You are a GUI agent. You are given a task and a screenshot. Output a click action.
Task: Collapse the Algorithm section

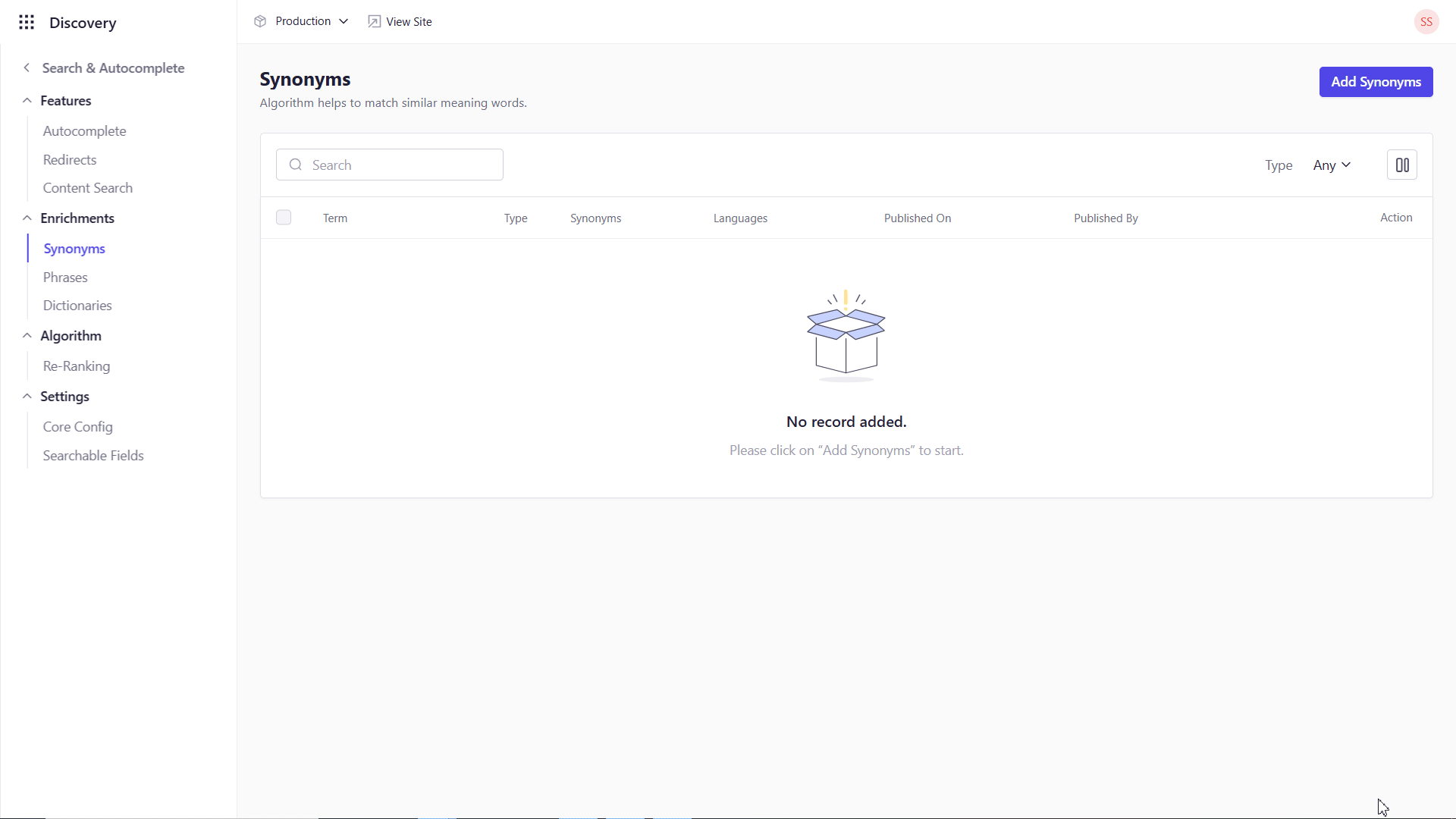tap(27, 335)
